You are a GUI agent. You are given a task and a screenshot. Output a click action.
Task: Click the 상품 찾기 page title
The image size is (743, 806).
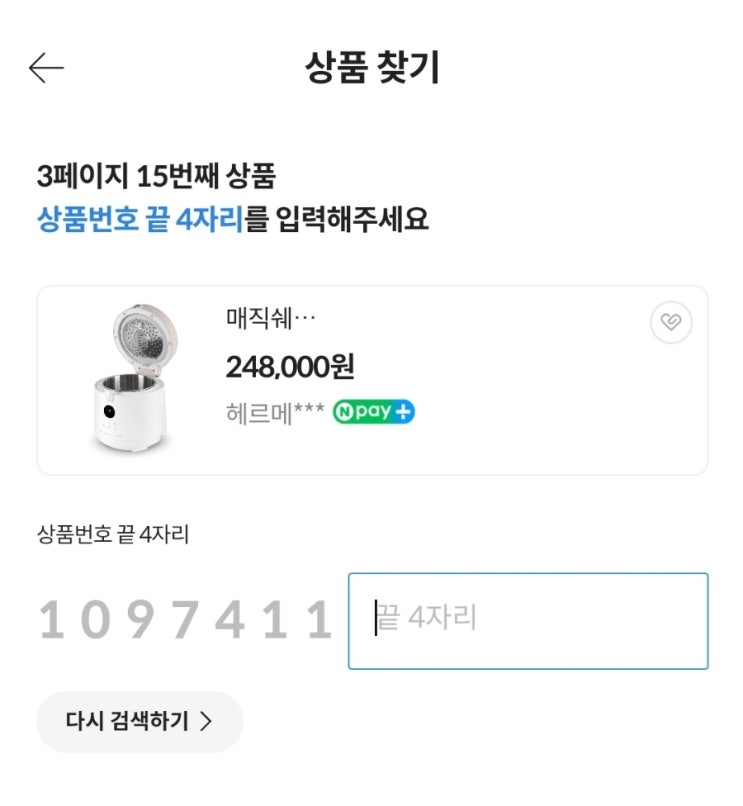pyautogui.click(x=371, y=68)
